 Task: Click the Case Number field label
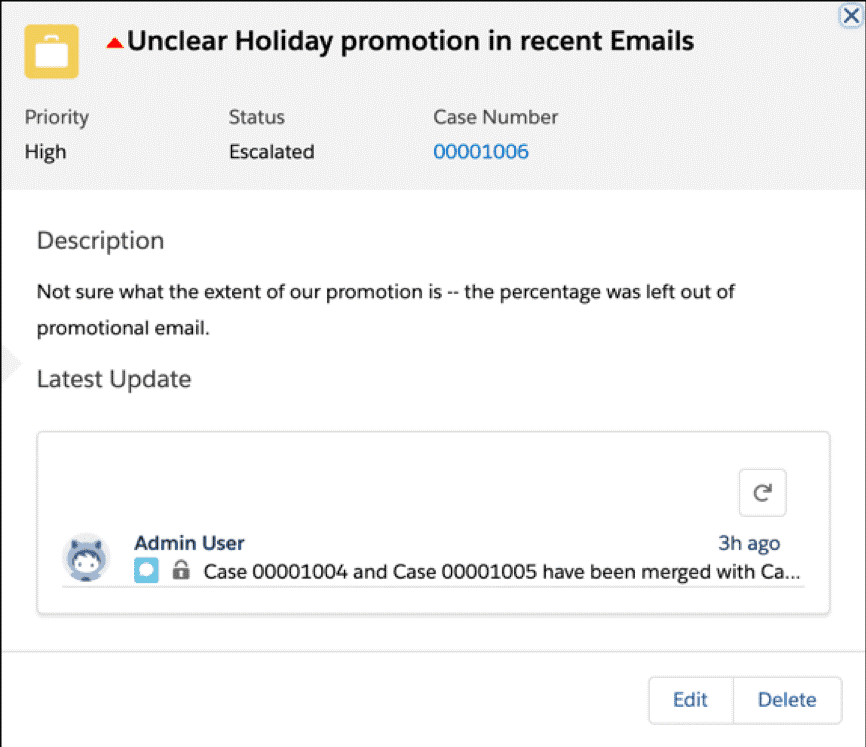[495, 117]
